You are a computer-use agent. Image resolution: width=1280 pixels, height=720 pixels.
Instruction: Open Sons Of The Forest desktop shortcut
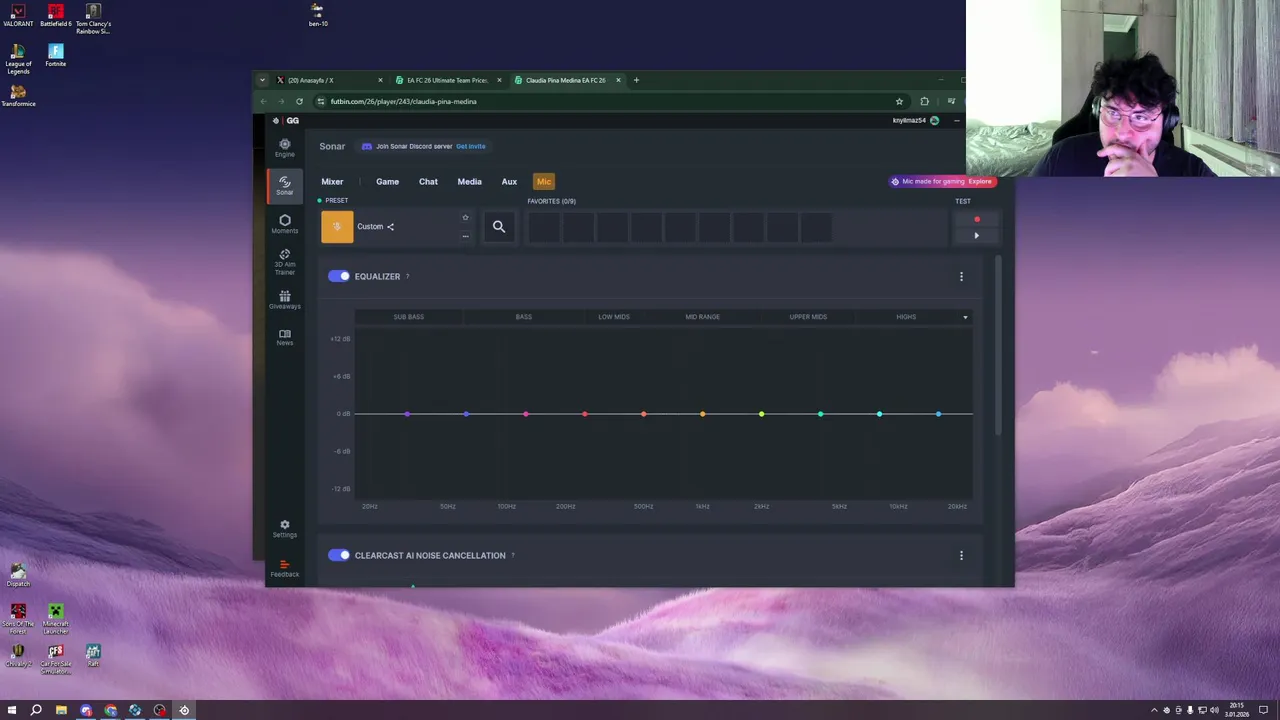pos(18,619)
